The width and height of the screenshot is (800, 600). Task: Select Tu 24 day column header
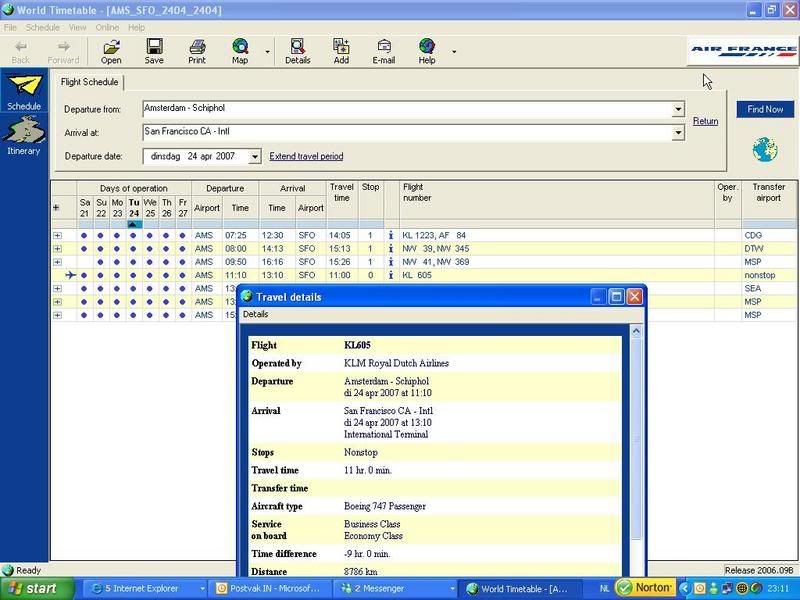click(x=134, y=208)
